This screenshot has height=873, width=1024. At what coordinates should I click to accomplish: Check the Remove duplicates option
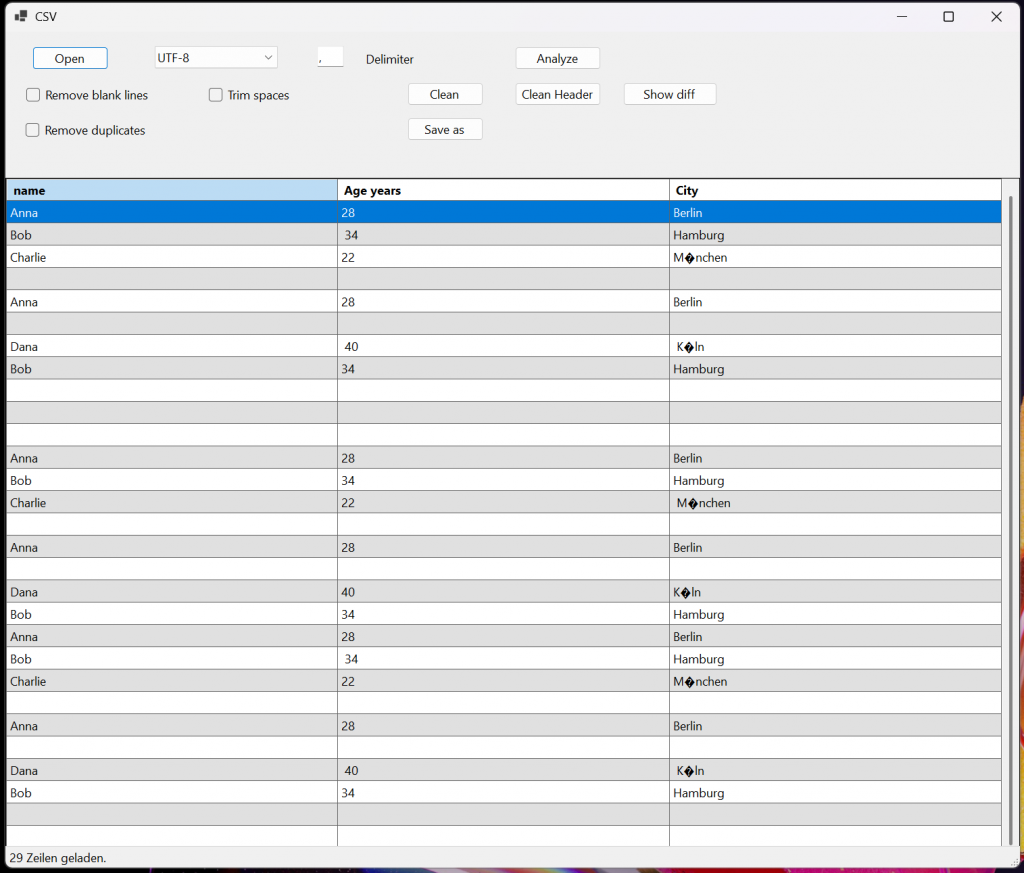[33, 130]
